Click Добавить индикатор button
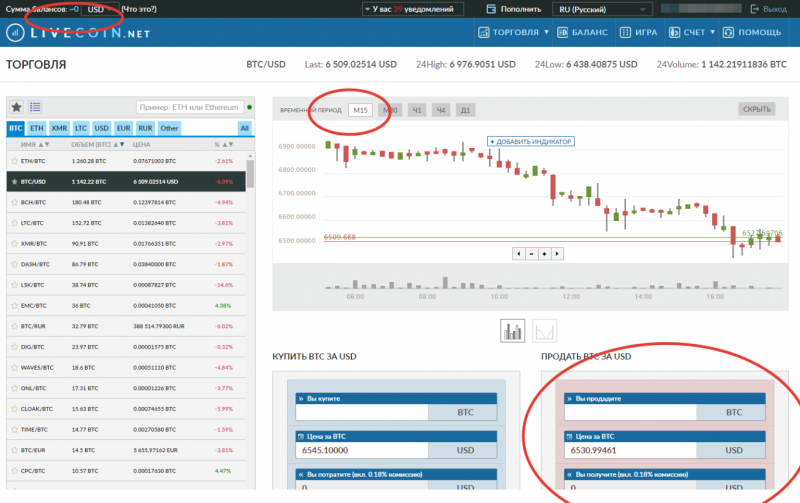Screen dimensions: 800x503 (x=531, y=141)
